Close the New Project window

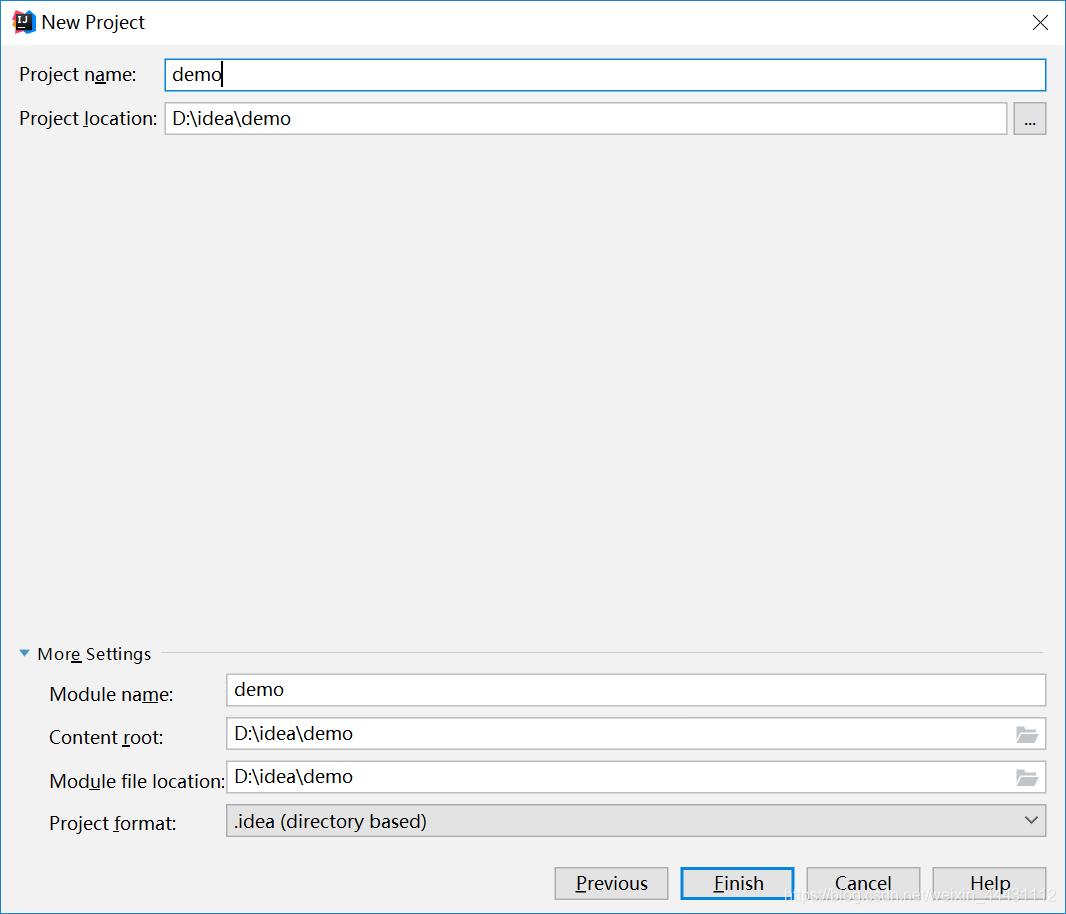pyautogui.click(x=1040, y=22)
